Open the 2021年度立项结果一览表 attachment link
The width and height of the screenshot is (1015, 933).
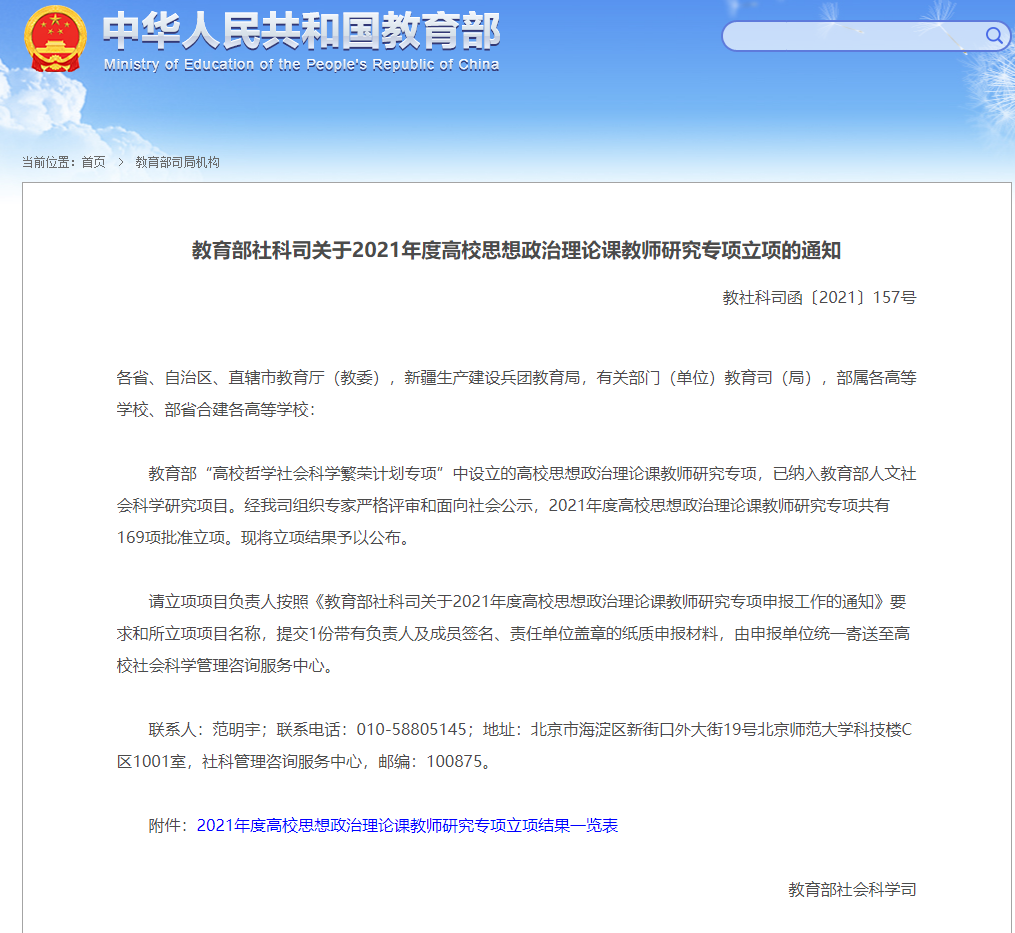407,825
